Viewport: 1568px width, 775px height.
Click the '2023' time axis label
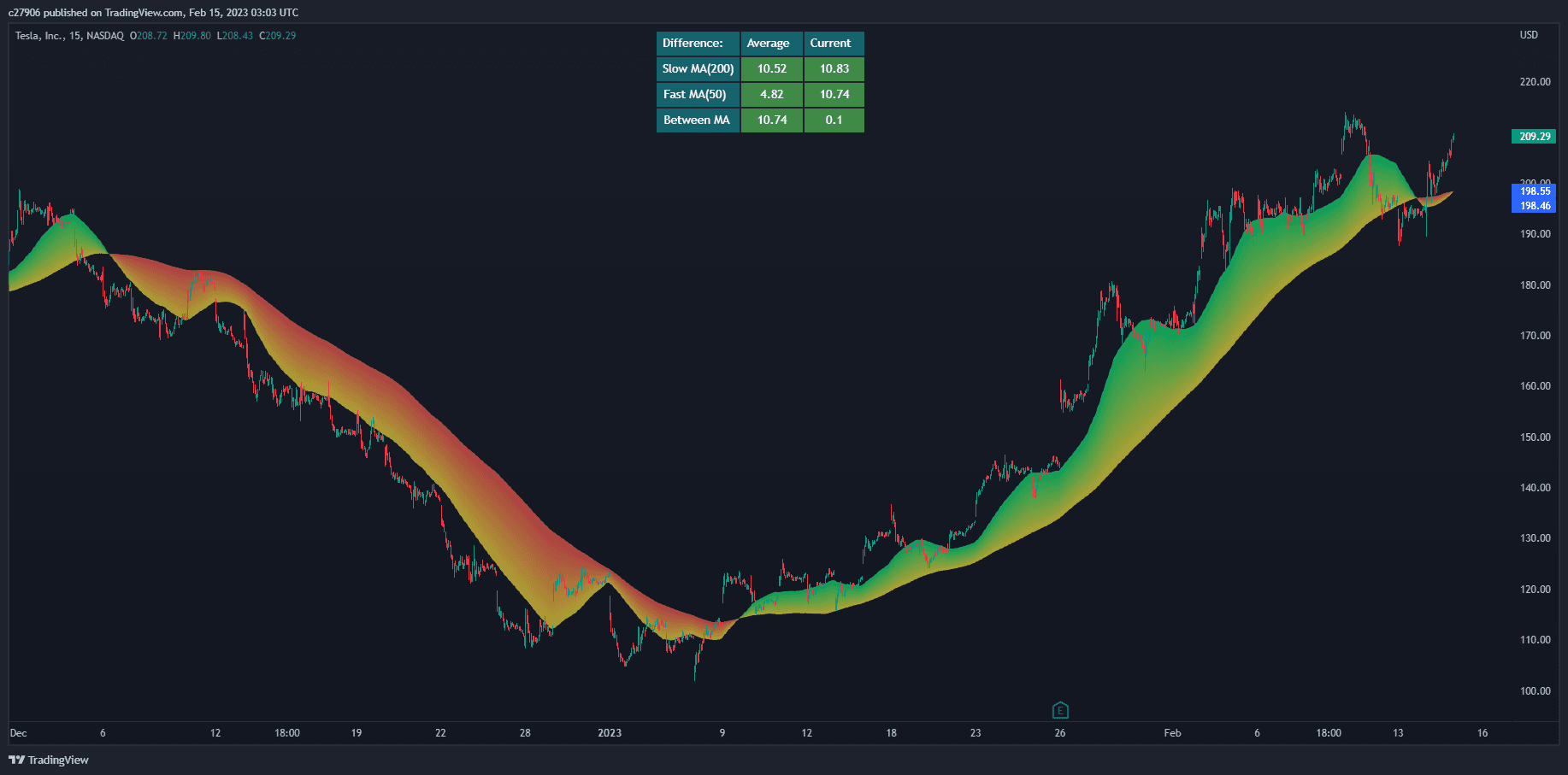click(x=610, y=733)
